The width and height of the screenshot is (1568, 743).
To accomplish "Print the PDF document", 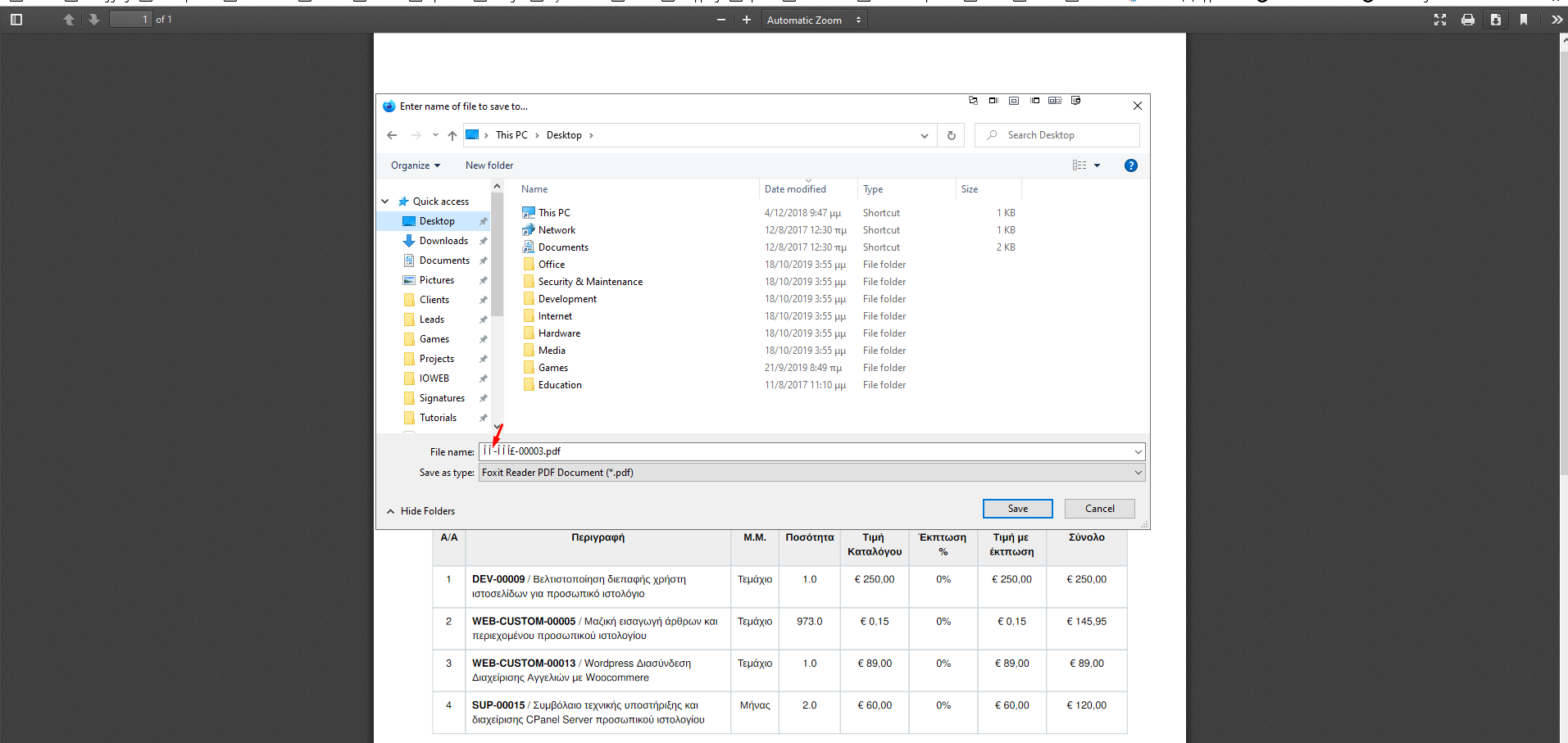I will click(x=1468, y=20).
